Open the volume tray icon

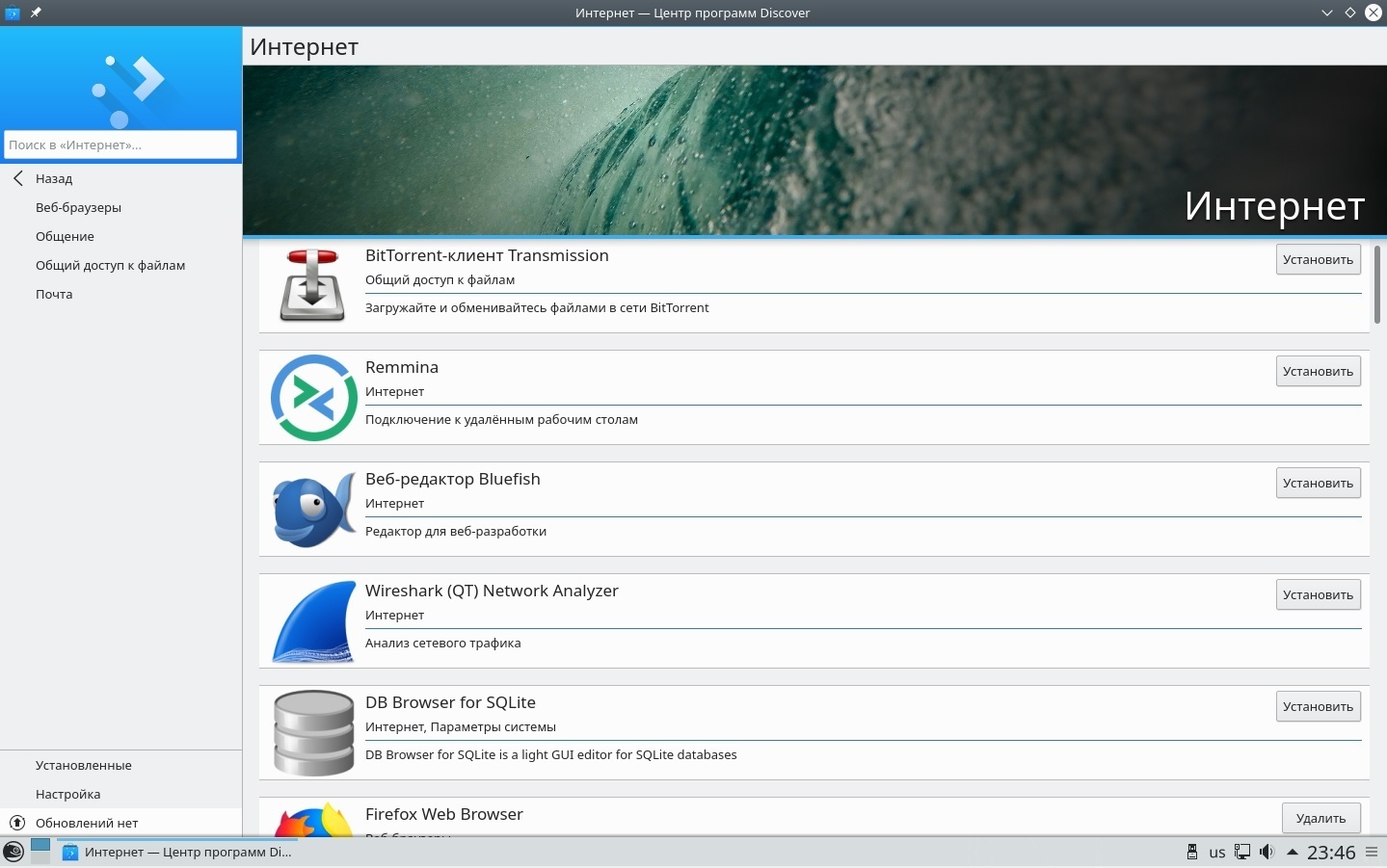tap(1267, 852)
